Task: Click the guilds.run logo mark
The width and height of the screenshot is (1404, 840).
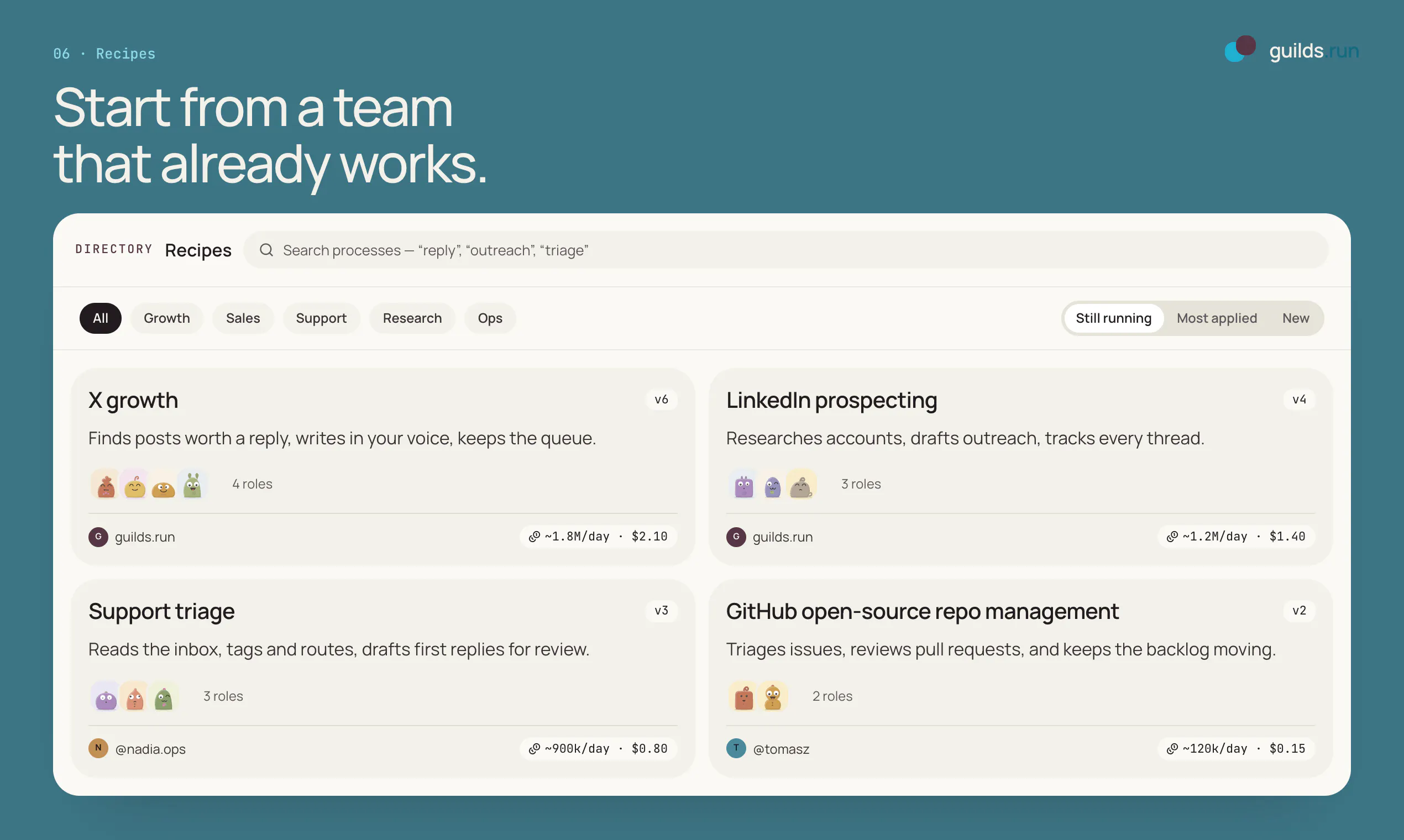Action: [x=1240, y=49]
